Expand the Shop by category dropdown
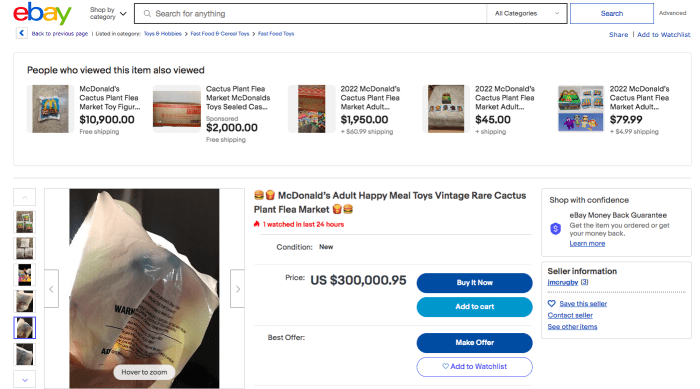The image size is (700, 389). 108,13
